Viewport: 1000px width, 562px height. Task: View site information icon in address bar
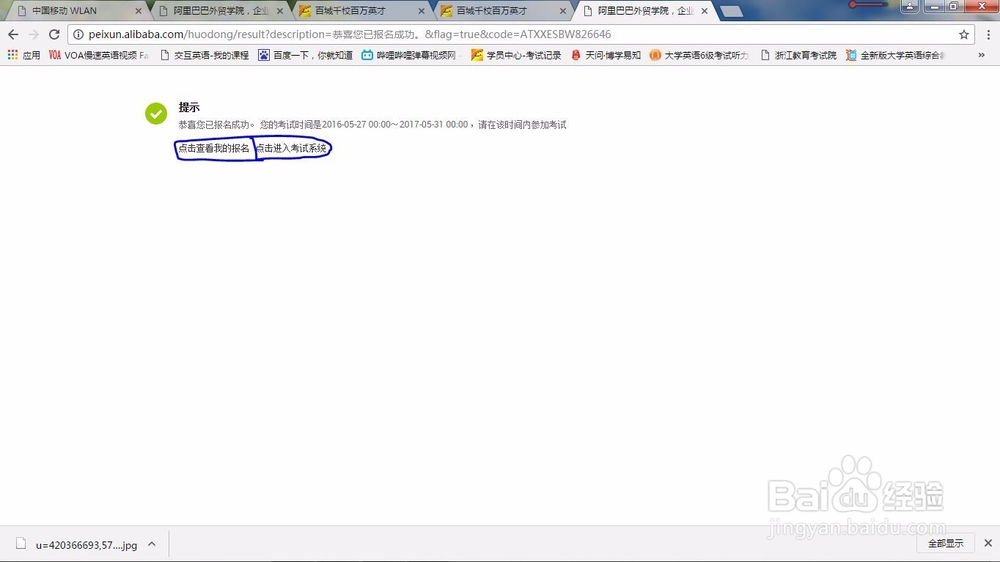(x=78, y=34)
